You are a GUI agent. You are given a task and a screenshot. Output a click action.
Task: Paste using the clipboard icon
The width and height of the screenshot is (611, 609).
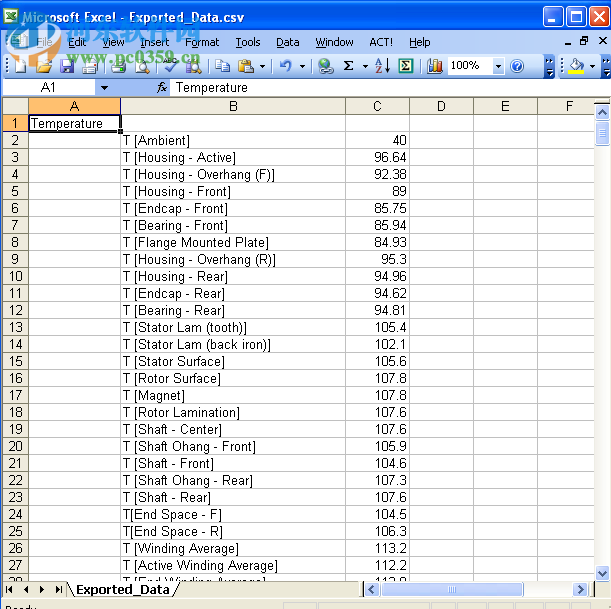[246, 66]
